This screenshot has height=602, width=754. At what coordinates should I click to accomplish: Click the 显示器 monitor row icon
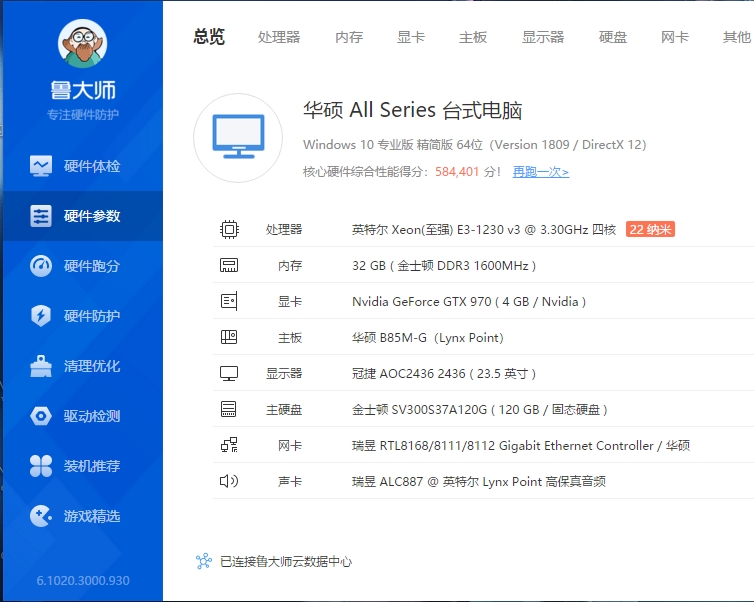pyautogui.click(x=229, y=374)
